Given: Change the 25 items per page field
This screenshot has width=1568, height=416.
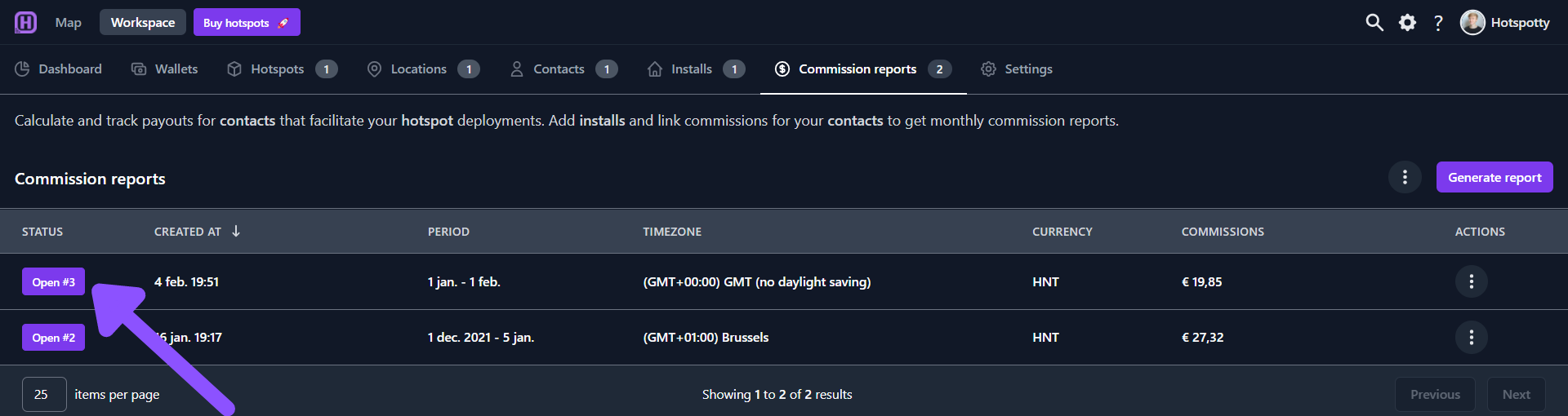Looking at the screenshot, I should 44,394.
